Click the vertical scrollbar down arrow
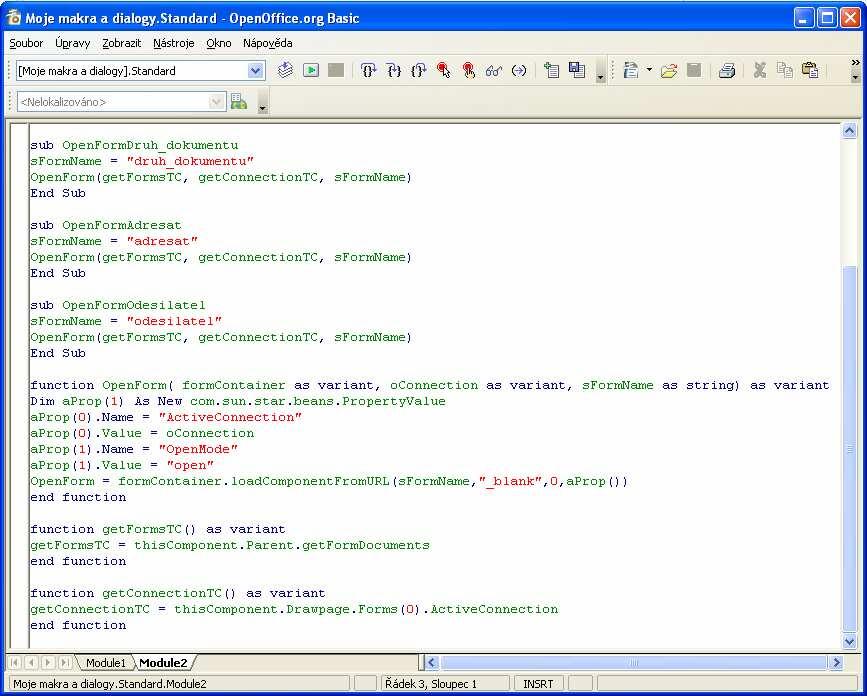The height and width of the screenshot is (696, 867). click(x=849, y=641)
